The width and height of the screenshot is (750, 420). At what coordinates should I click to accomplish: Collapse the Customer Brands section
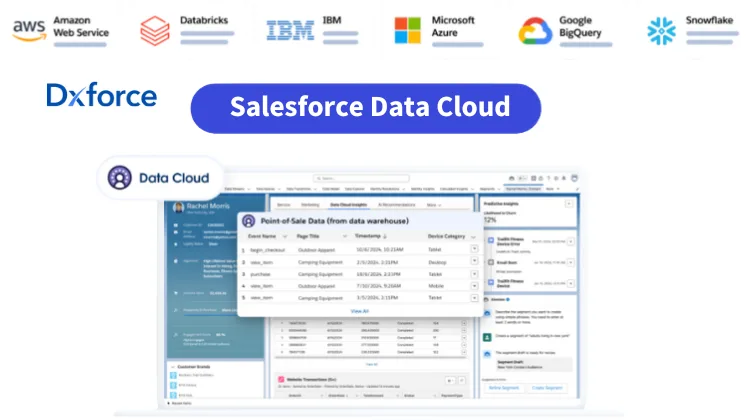click(x=173, y=366)
